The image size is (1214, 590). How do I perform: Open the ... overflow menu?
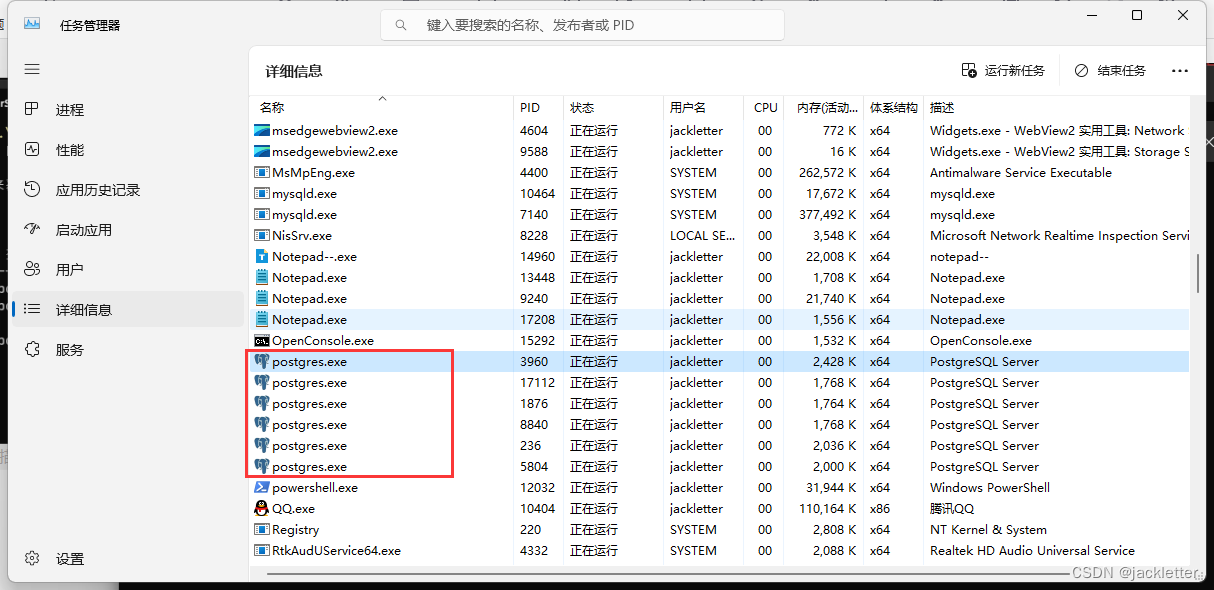1180,70
